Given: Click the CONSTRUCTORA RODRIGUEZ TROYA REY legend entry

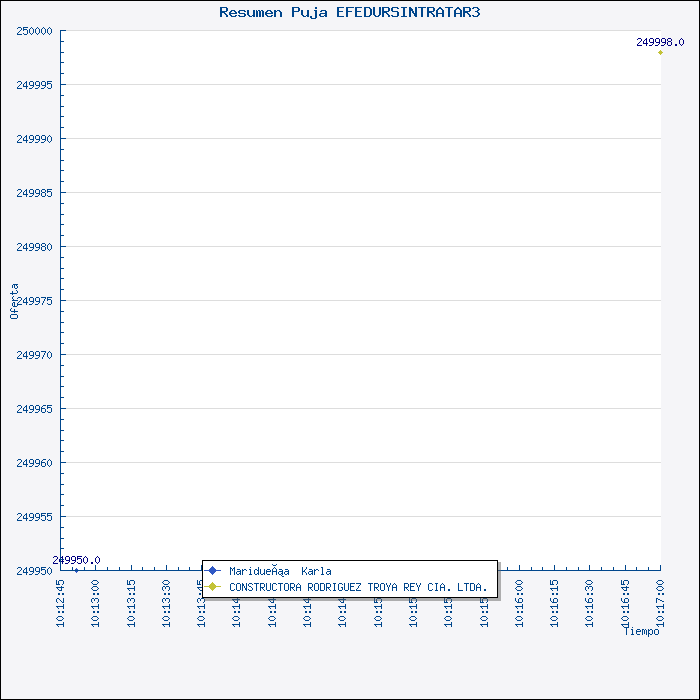Looking at the screenshot, I should [358, 587].
